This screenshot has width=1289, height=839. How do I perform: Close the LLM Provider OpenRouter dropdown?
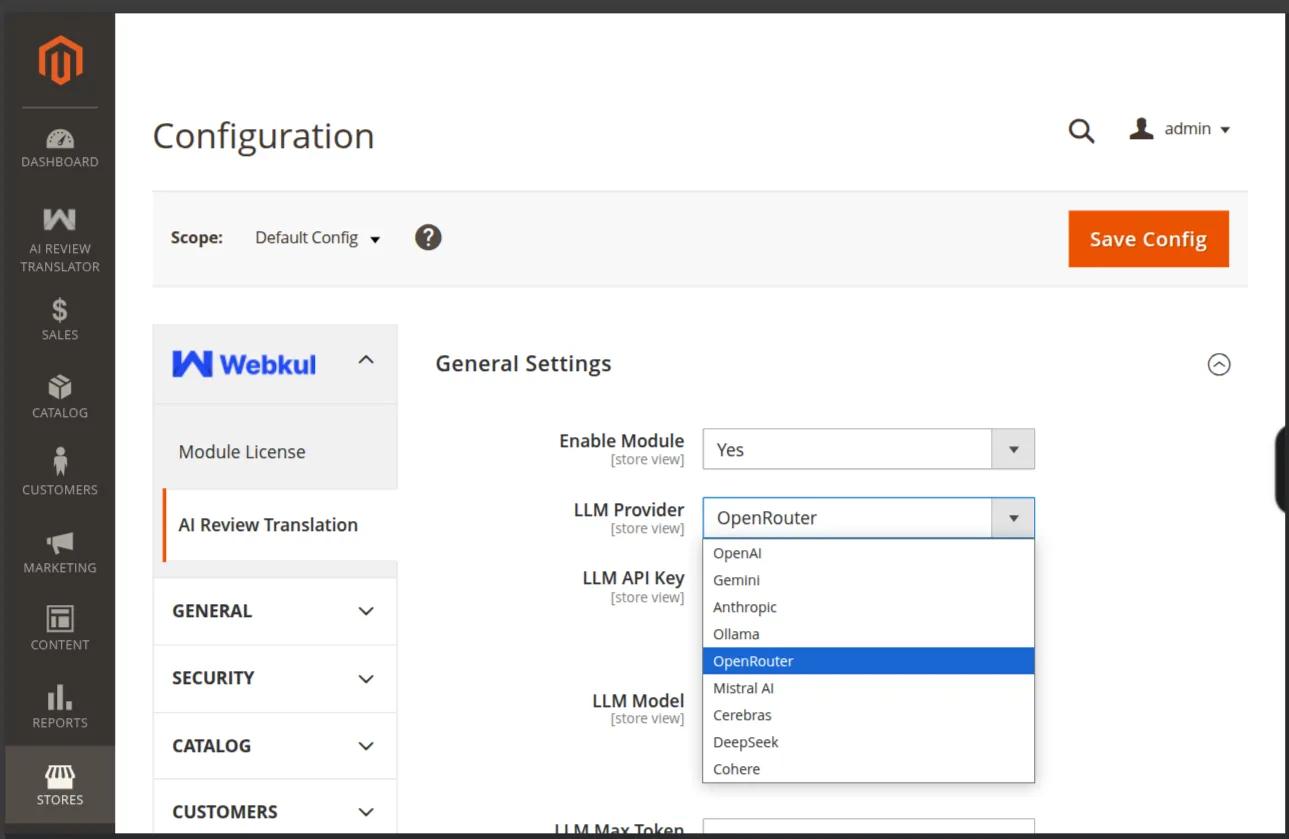868,518
